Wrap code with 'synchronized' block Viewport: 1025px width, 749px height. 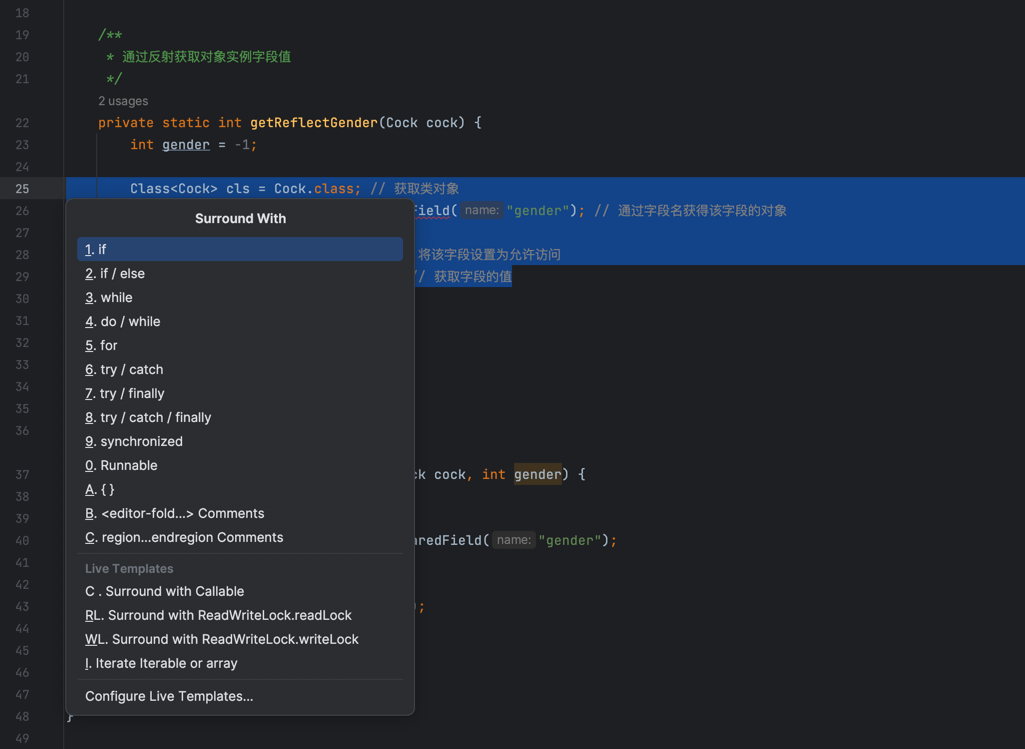click(x=134, y=441)
